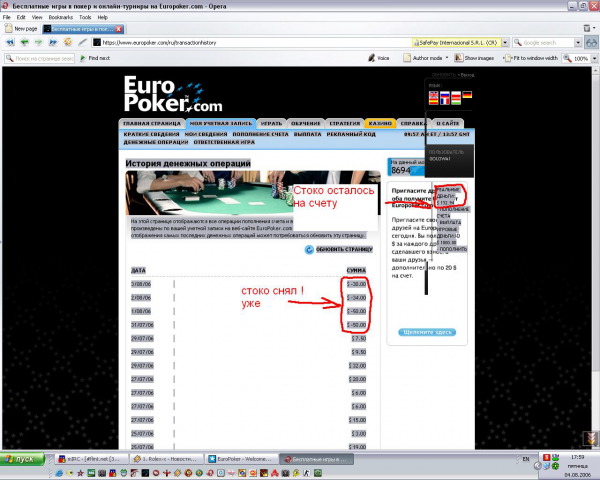Follow the ДЕНЕЖНЫЕ ОПЕРАЦИИ submenu link
The width and height of the screenshot is (600, 480).
[x=156, y=142]
